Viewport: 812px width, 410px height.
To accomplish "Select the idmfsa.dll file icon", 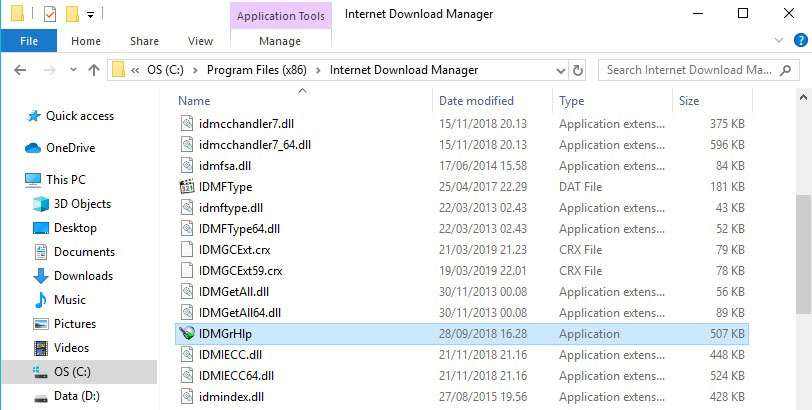I will [x=186, y=166].
